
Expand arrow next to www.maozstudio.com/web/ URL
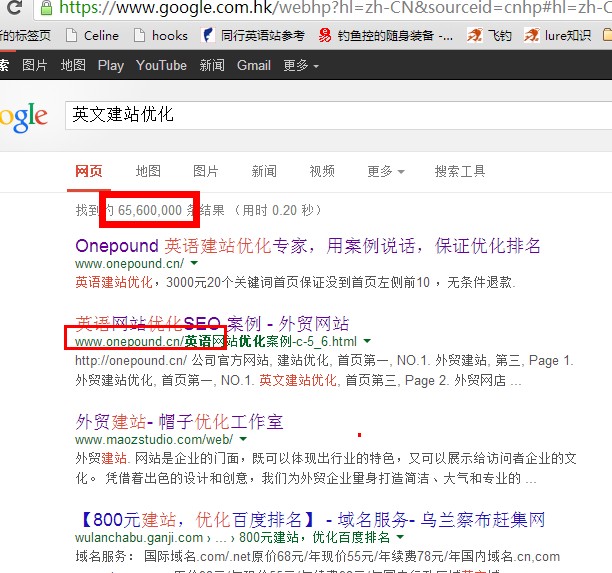tap(243, 439)
